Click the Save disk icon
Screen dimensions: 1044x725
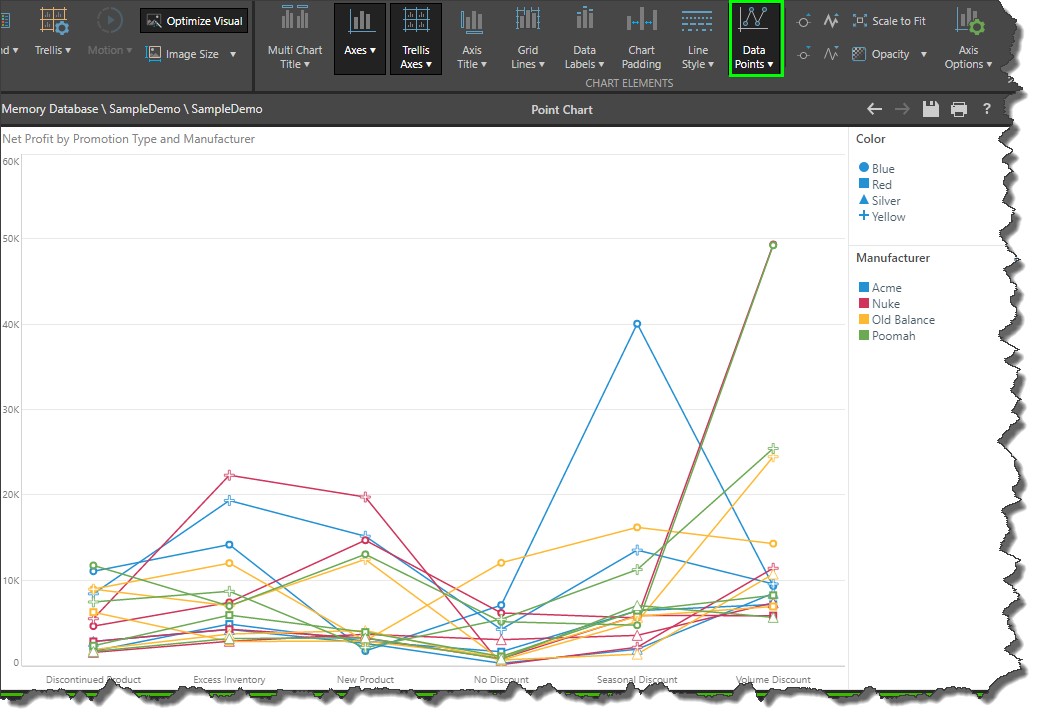931,109
